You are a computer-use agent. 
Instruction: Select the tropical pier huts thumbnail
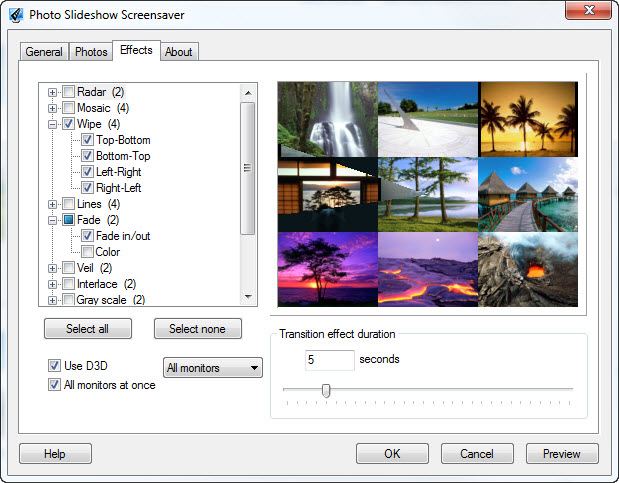click(x=527, y=193)
